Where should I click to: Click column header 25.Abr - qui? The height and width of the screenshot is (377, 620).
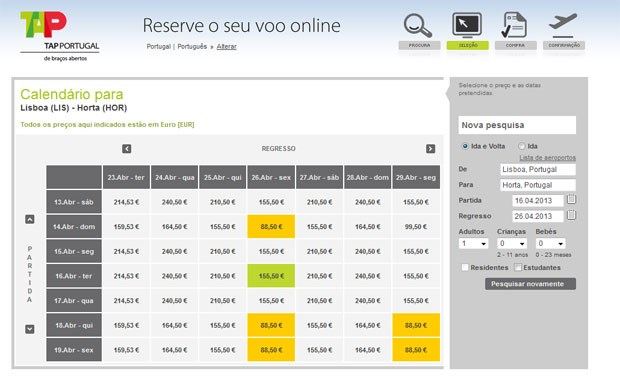223,177
